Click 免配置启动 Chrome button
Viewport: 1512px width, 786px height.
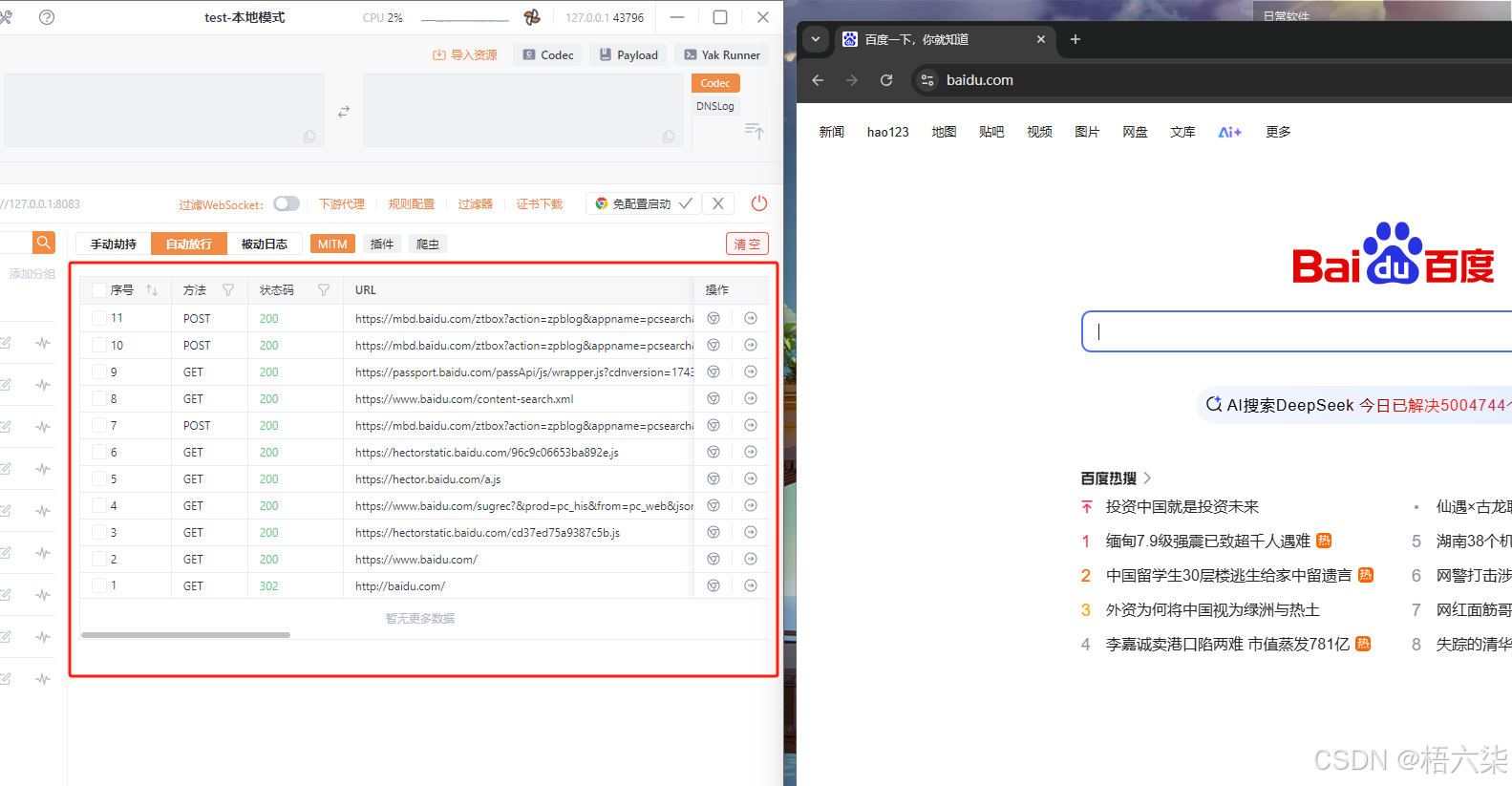tap(644, 203)
